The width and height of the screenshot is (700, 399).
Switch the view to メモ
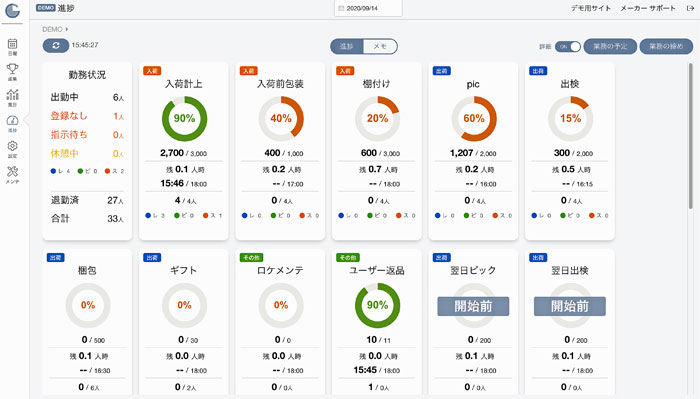click(380, 46)
